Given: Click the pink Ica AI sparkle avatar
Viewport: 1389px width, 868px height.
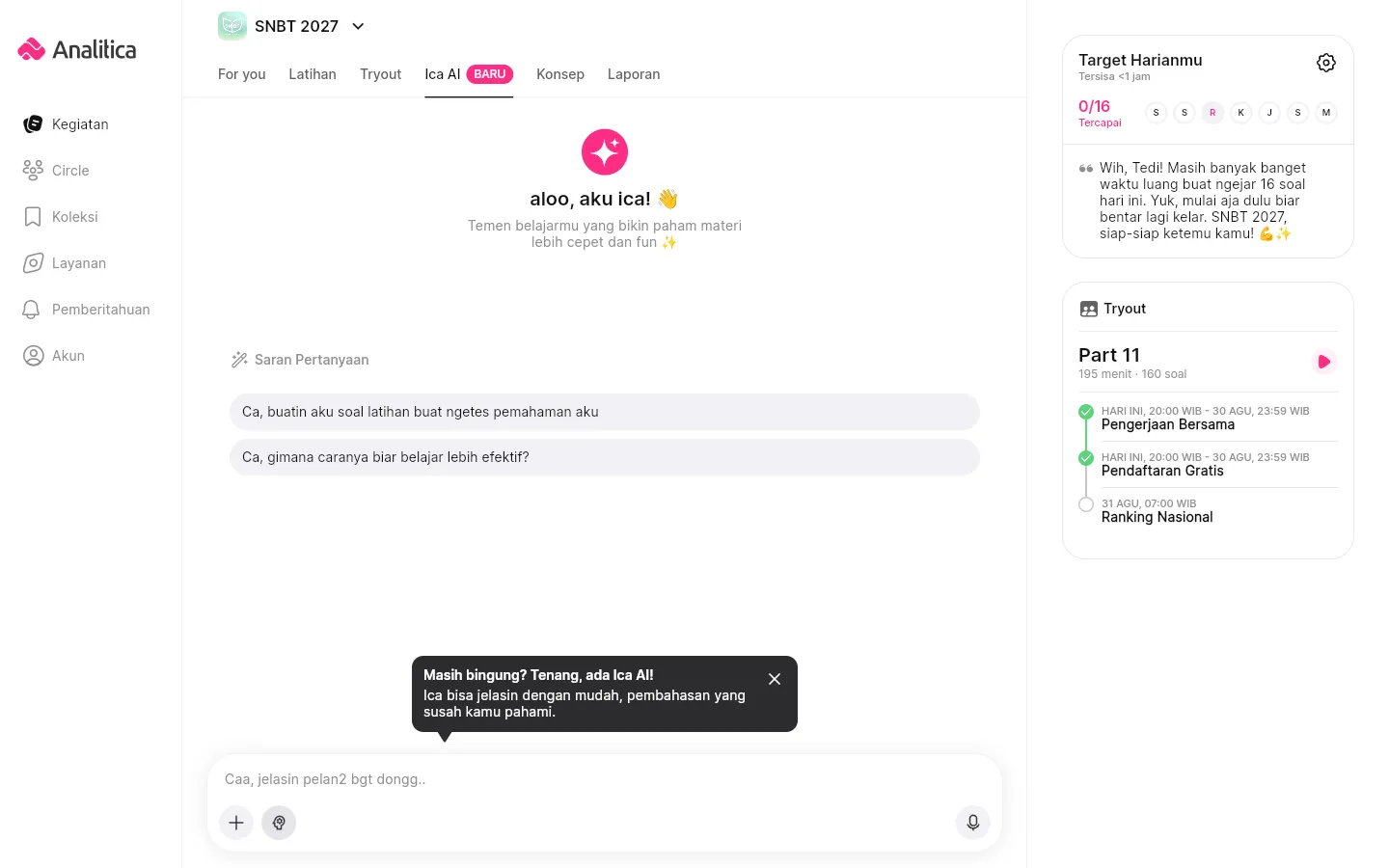Looking at the screenshot, I should coord(605,151).
